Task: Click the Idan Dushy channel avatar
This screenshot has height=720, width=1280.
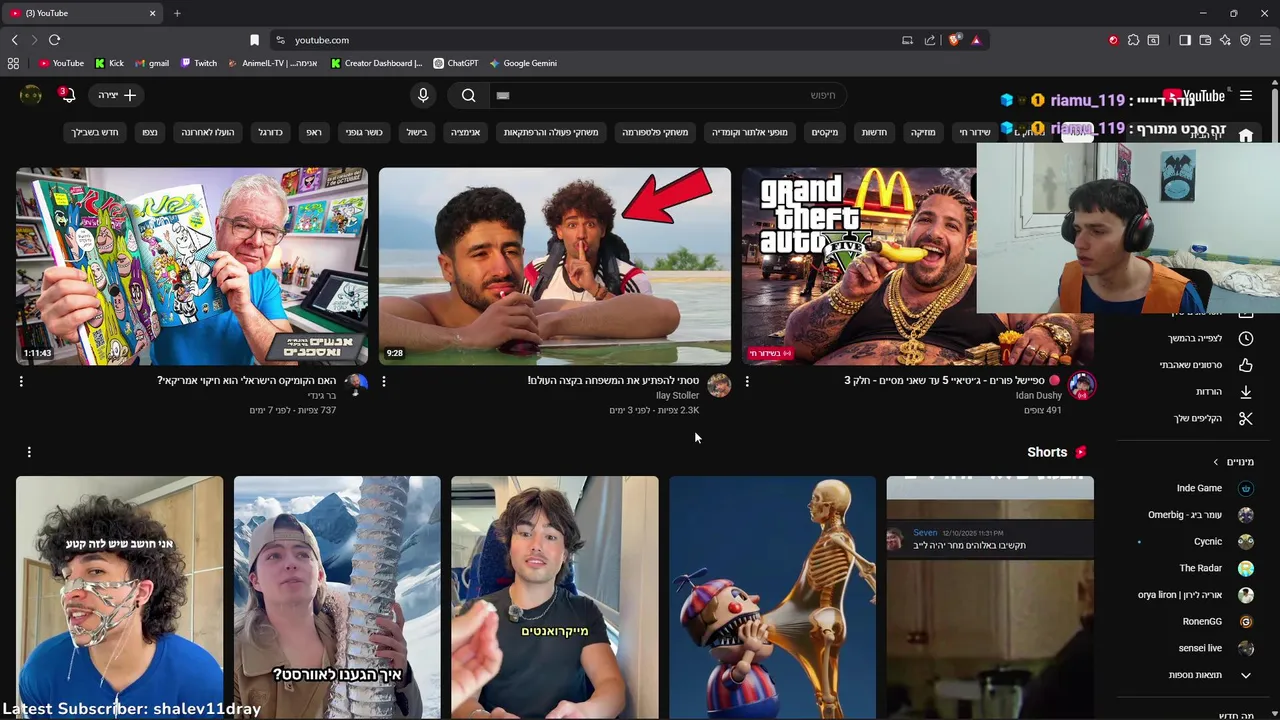Action: (1082, 385)
